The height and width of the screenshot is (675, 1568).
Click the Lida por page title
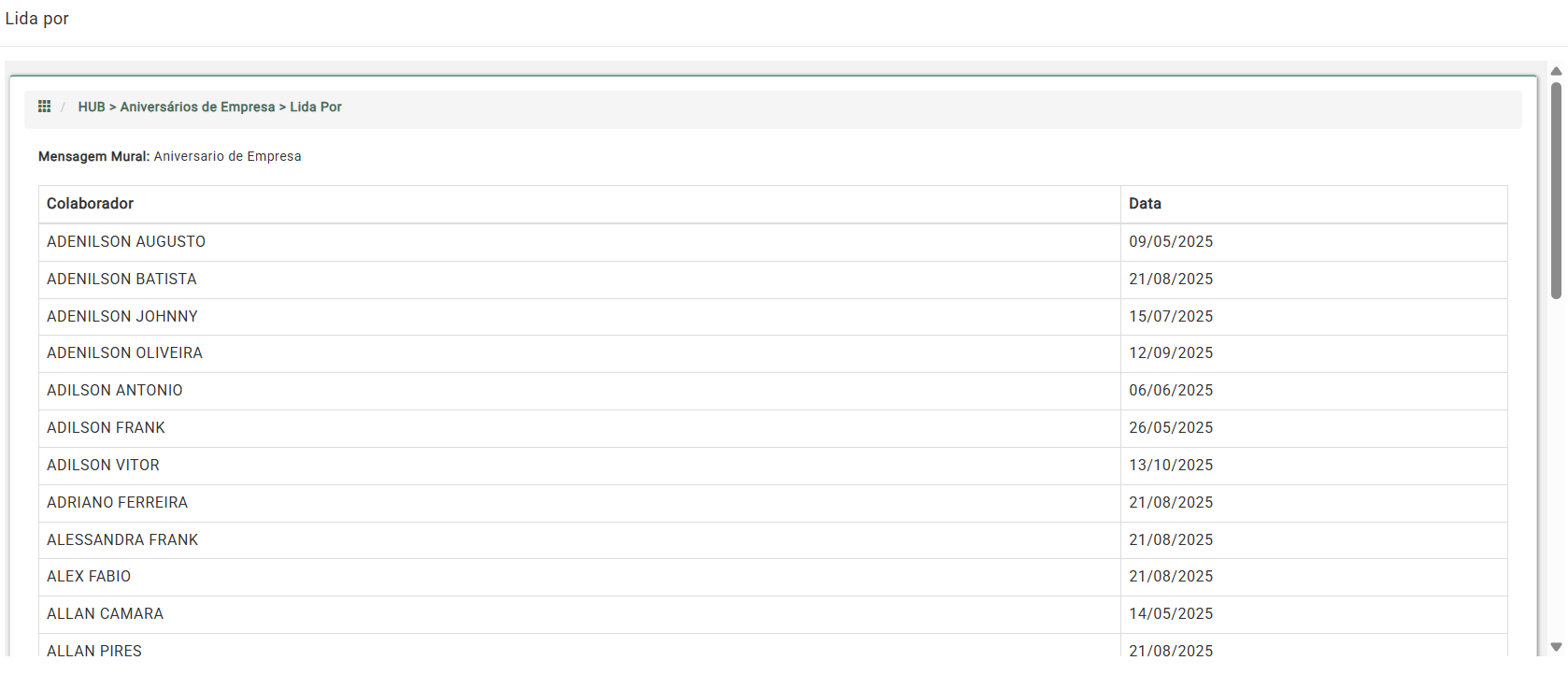tap(37, 19)
